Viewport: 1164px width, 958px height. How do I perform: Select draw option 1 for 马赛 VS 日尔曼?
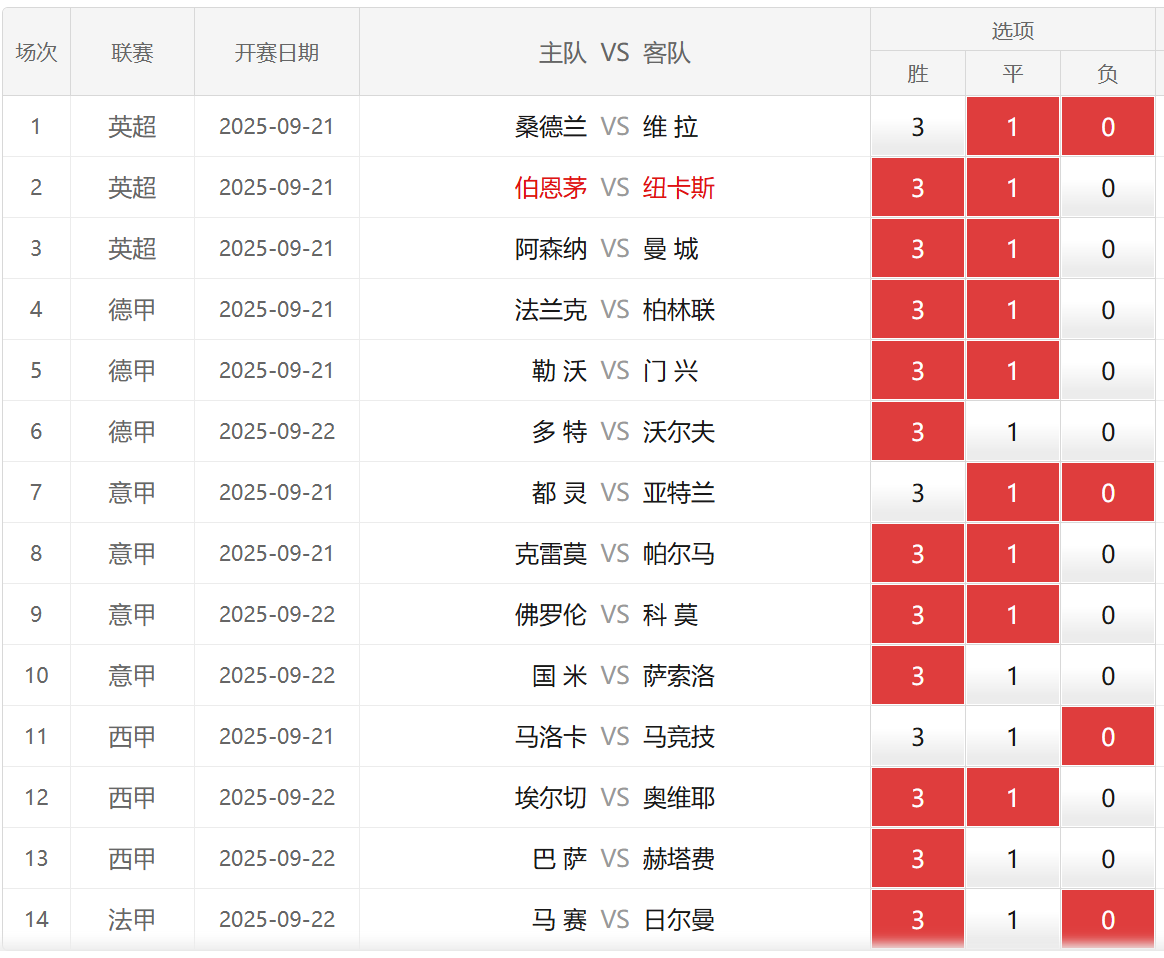click(1012, 920)
